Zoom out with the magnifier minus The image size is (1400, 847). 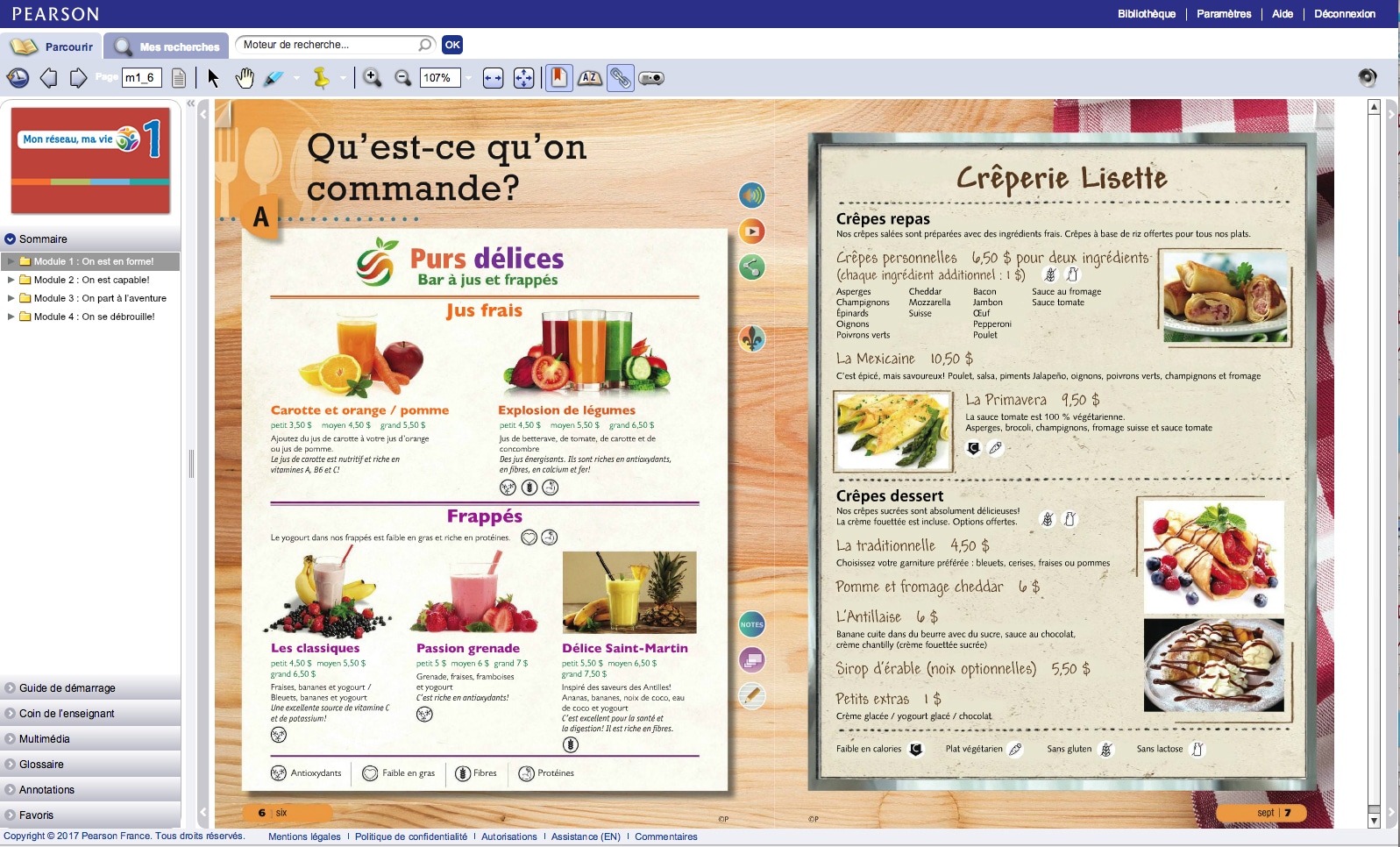point(403,78)
